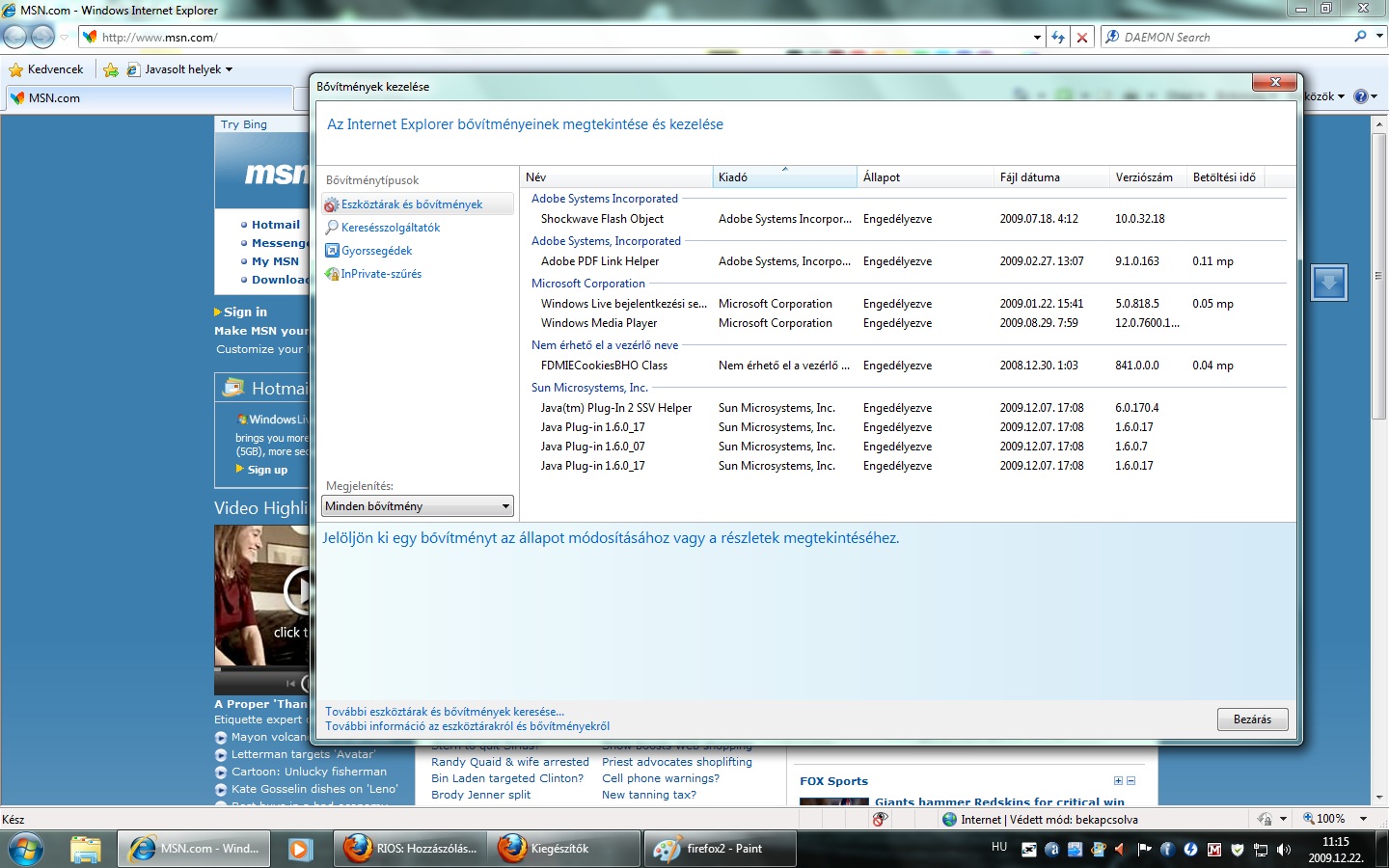Click the Kedvencek star icon
Screen dimensions: 1389x868
click(x=16, y=69)
